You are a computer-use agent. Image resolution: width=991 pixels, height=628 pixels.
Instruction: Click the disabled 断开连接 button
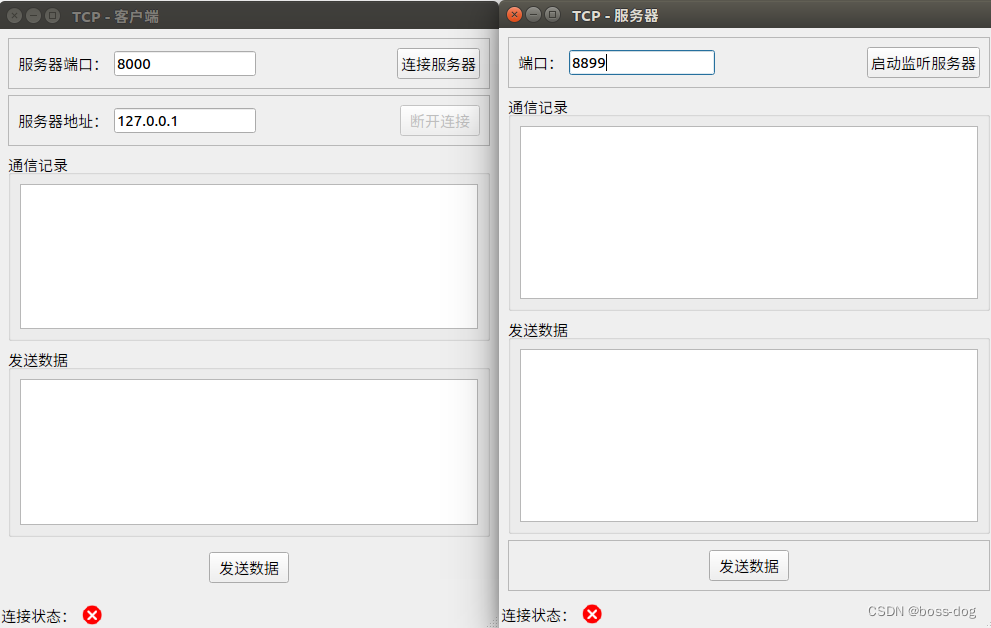439,121
